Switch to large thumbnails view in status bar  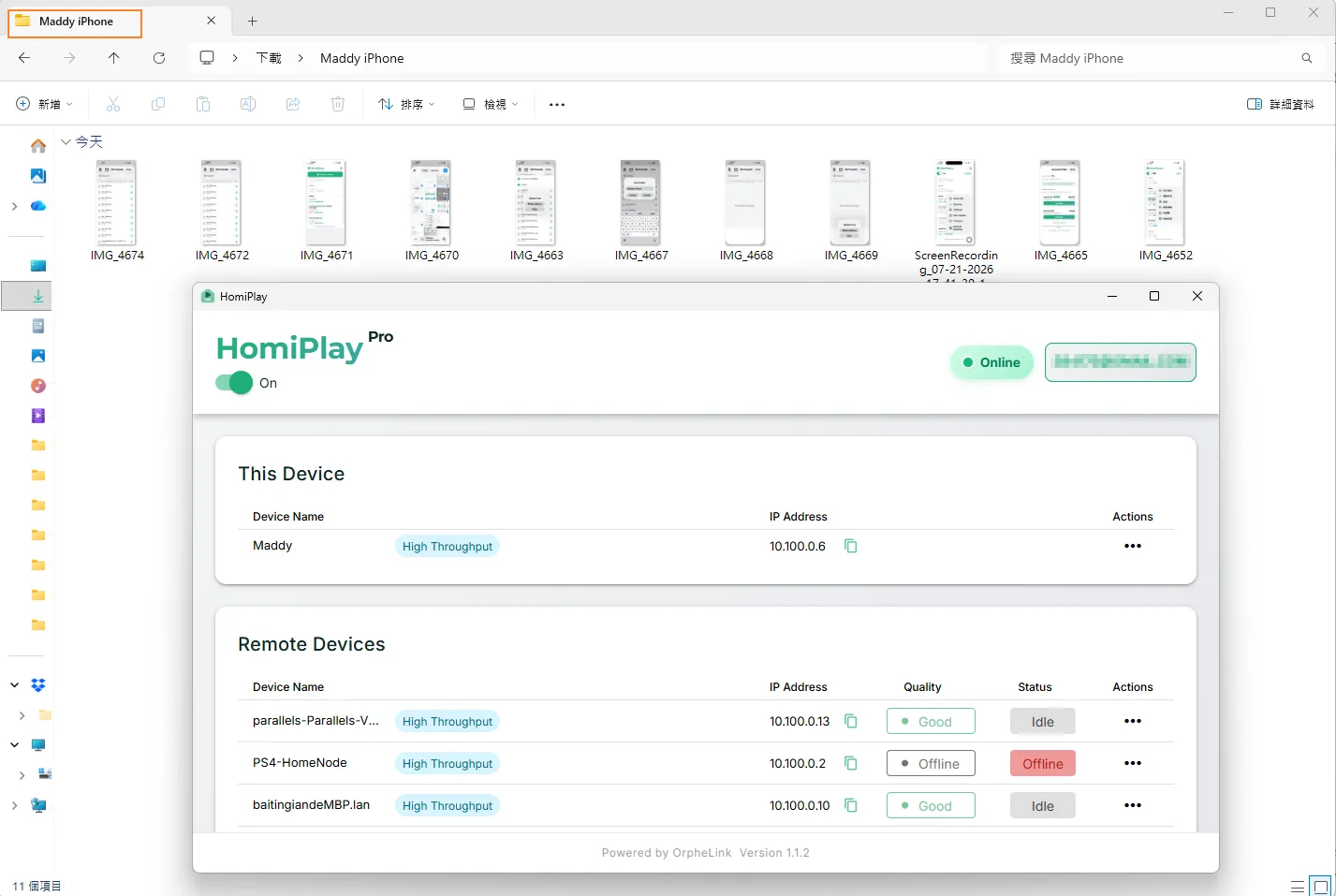pyautogui.click(x=1320, y=886)
